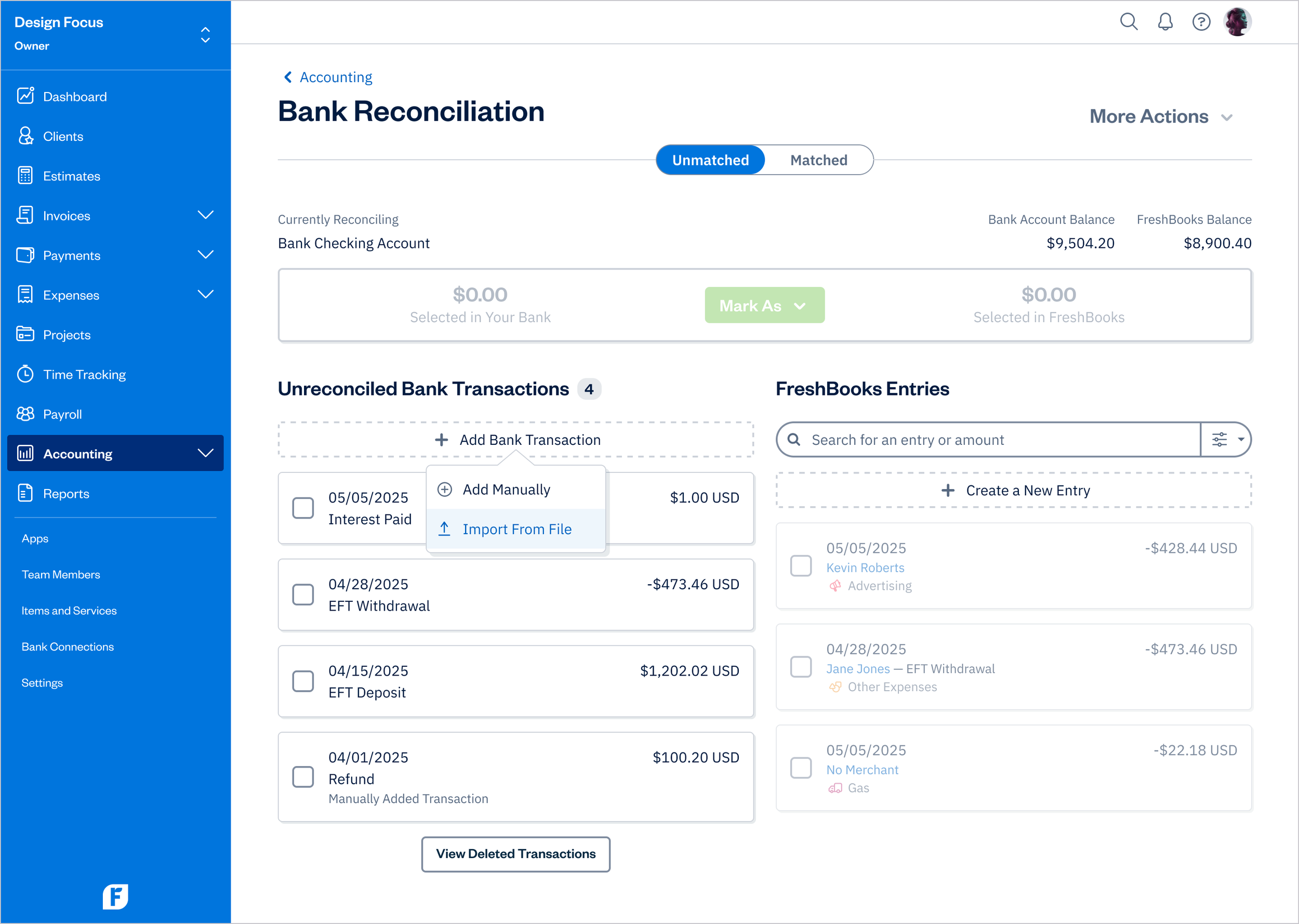Open the Mark As dropdown
This screenshot has width=1299, height=924.
(x=764, y=305)
